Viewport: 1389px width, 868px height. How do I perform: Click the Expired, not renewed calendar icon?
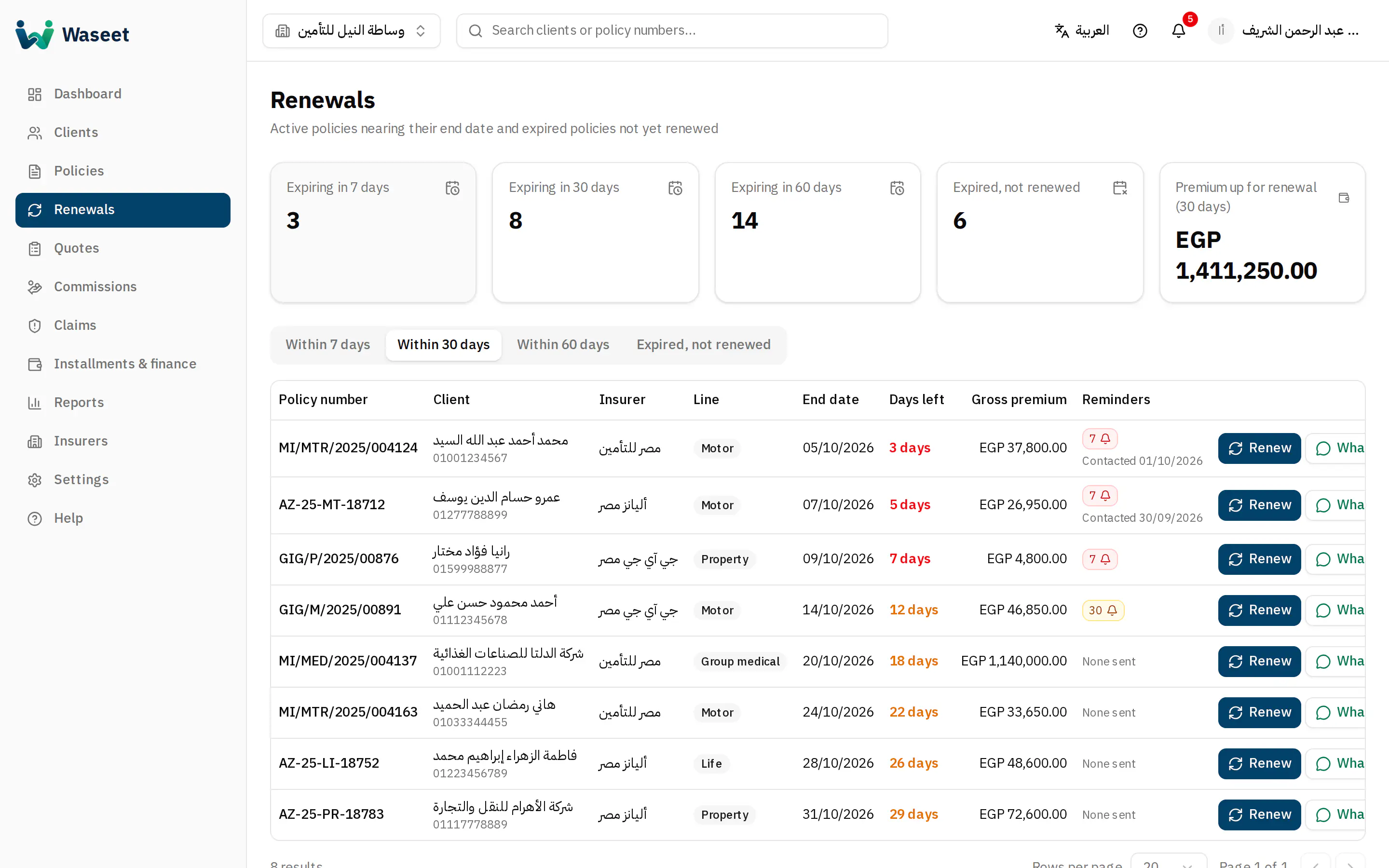coord(1120,188)
